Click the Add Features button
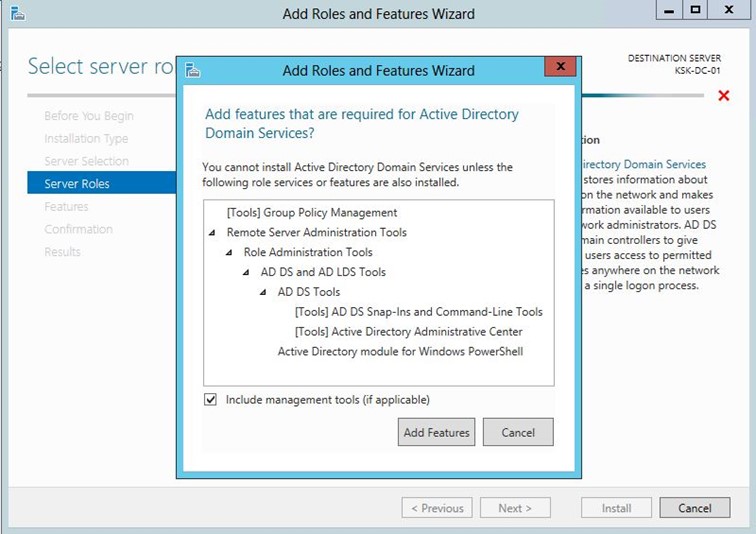The height and width of the screenshot is (534, 756). point(436,432)
